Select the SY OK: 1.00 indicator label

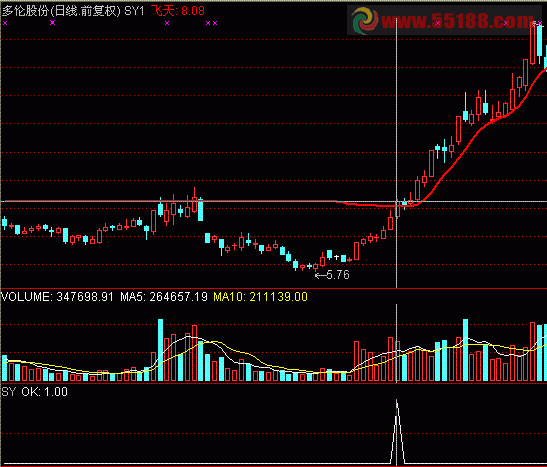[x=35, y=392]
